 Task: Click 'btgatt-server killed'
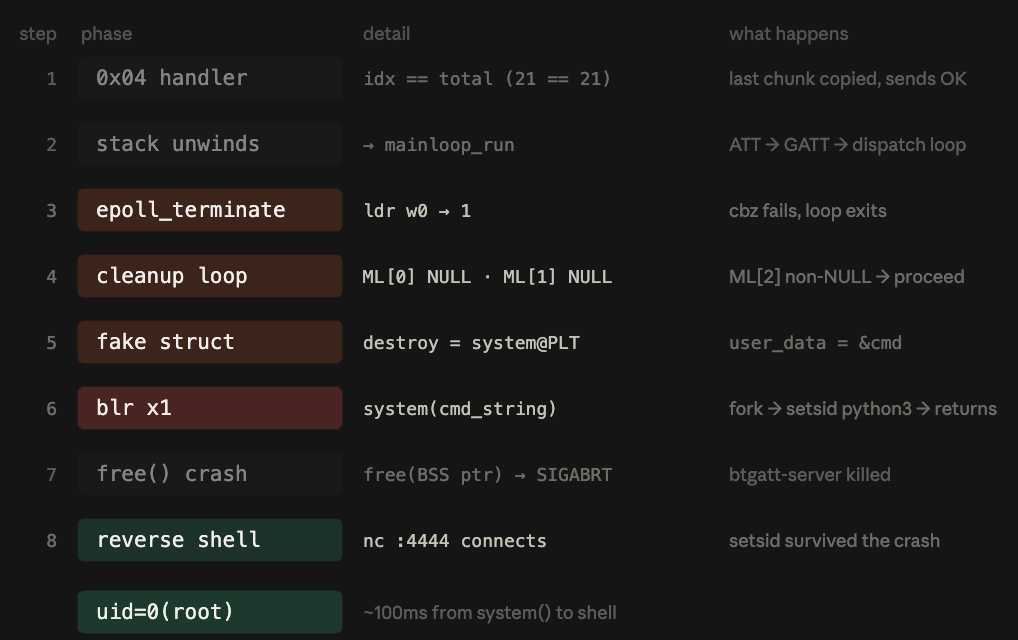tap(809, 475)
